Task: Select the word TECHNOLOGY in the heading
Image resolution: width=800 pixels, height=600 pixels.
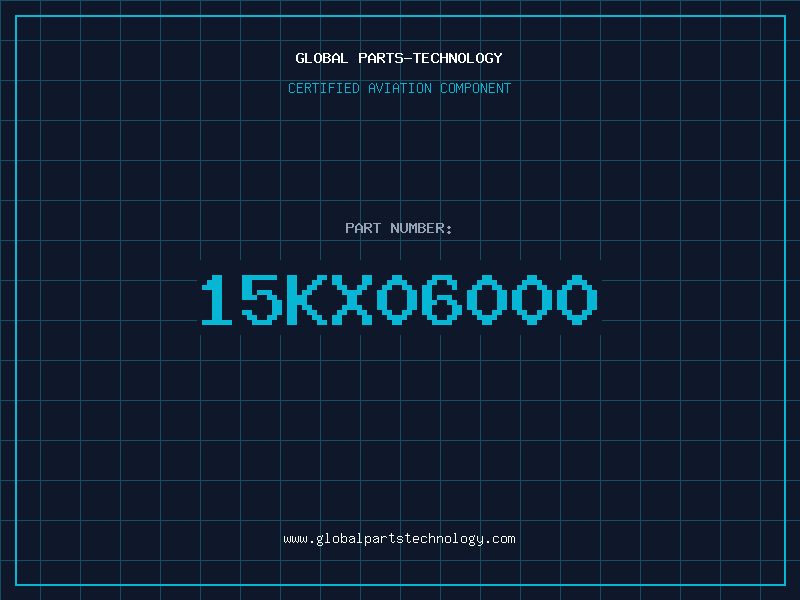Action: pos(458,58)
